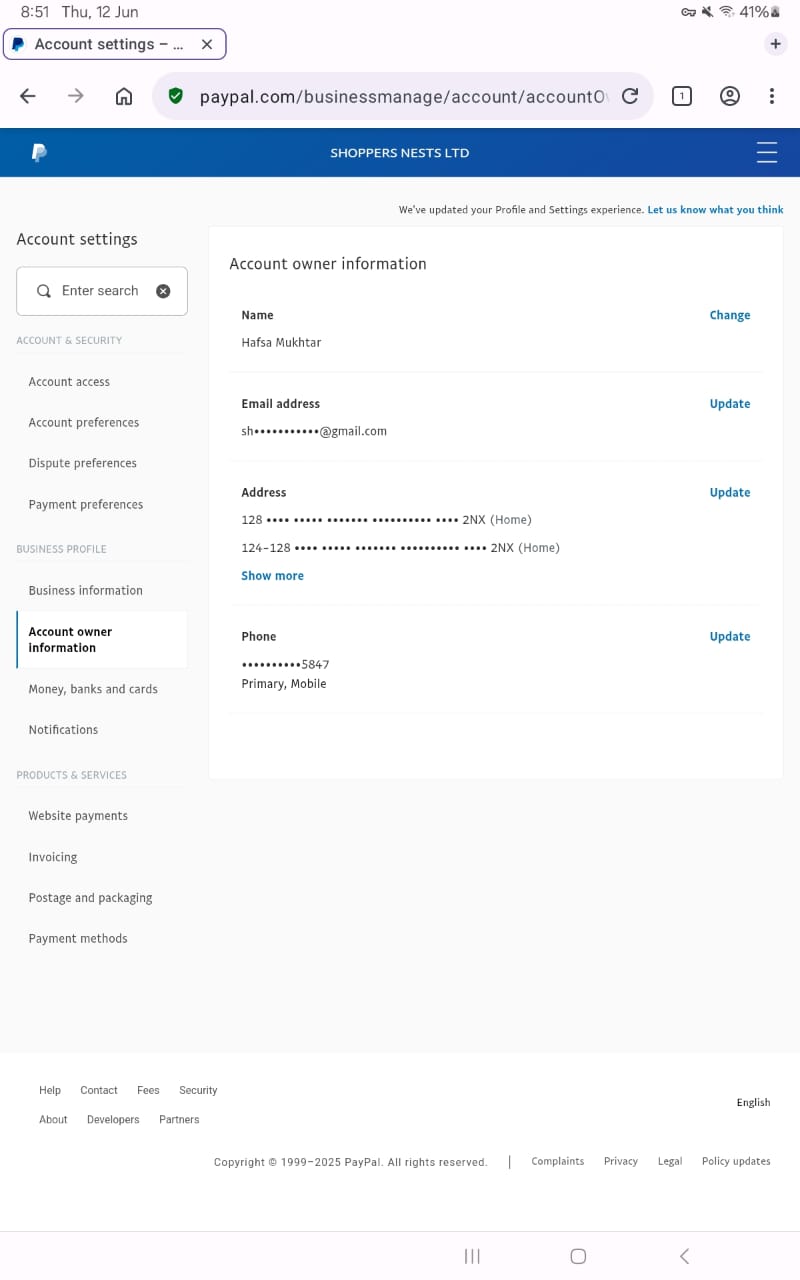The height and width of the screenshot is (1280, 800).
Task: Select Business information in sidebar
Action: point(85,590)
